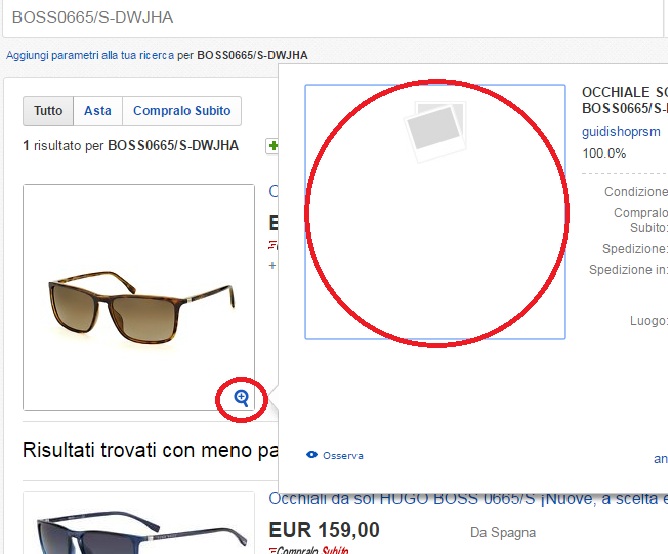Switch to the Asta tab
Viewport: 668px width, 554px height.
click(x=98, y=111)
